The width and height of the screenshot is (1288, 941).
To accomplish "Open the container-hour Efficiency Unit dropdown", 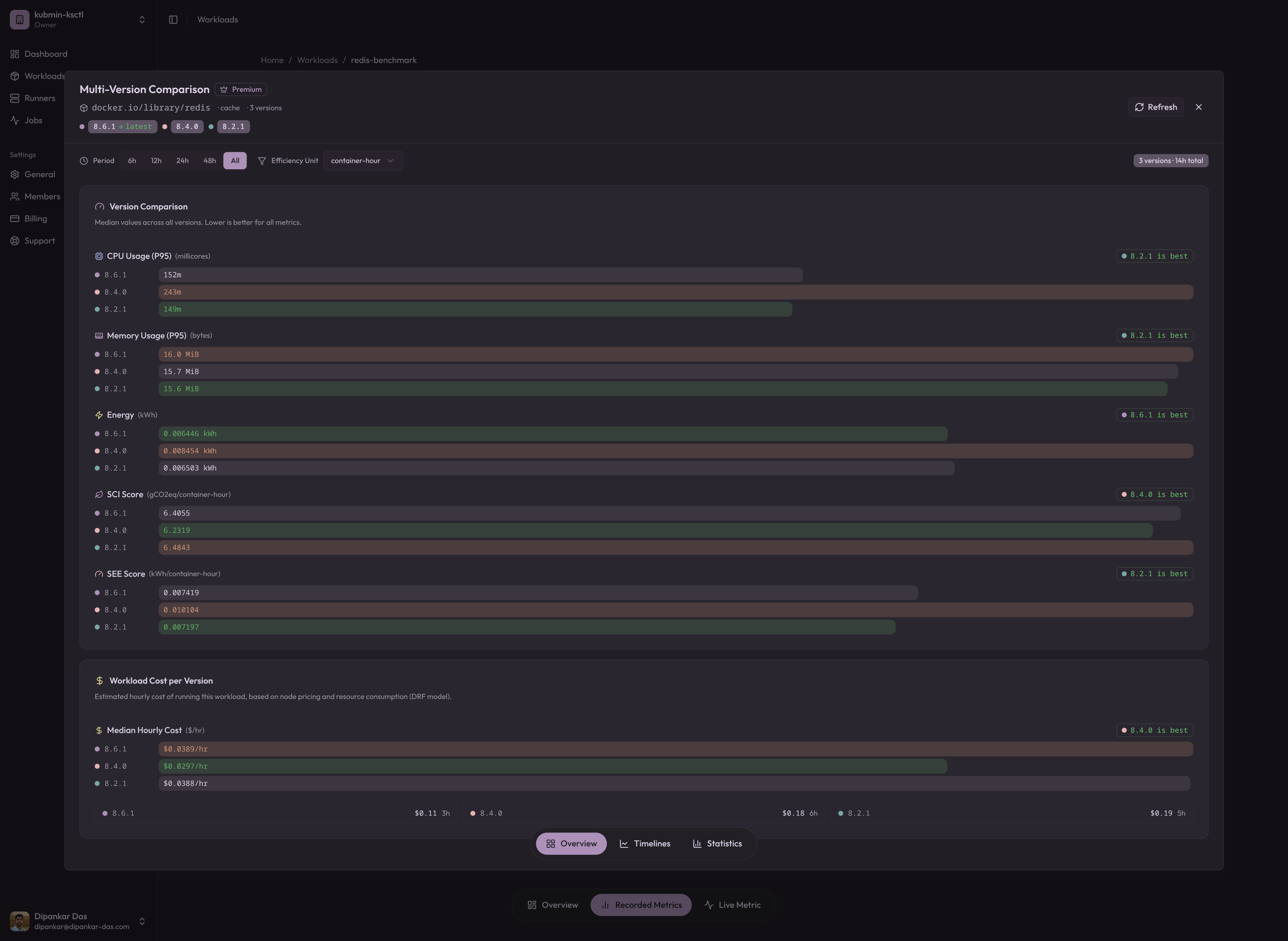I will [x=363, y=161].
